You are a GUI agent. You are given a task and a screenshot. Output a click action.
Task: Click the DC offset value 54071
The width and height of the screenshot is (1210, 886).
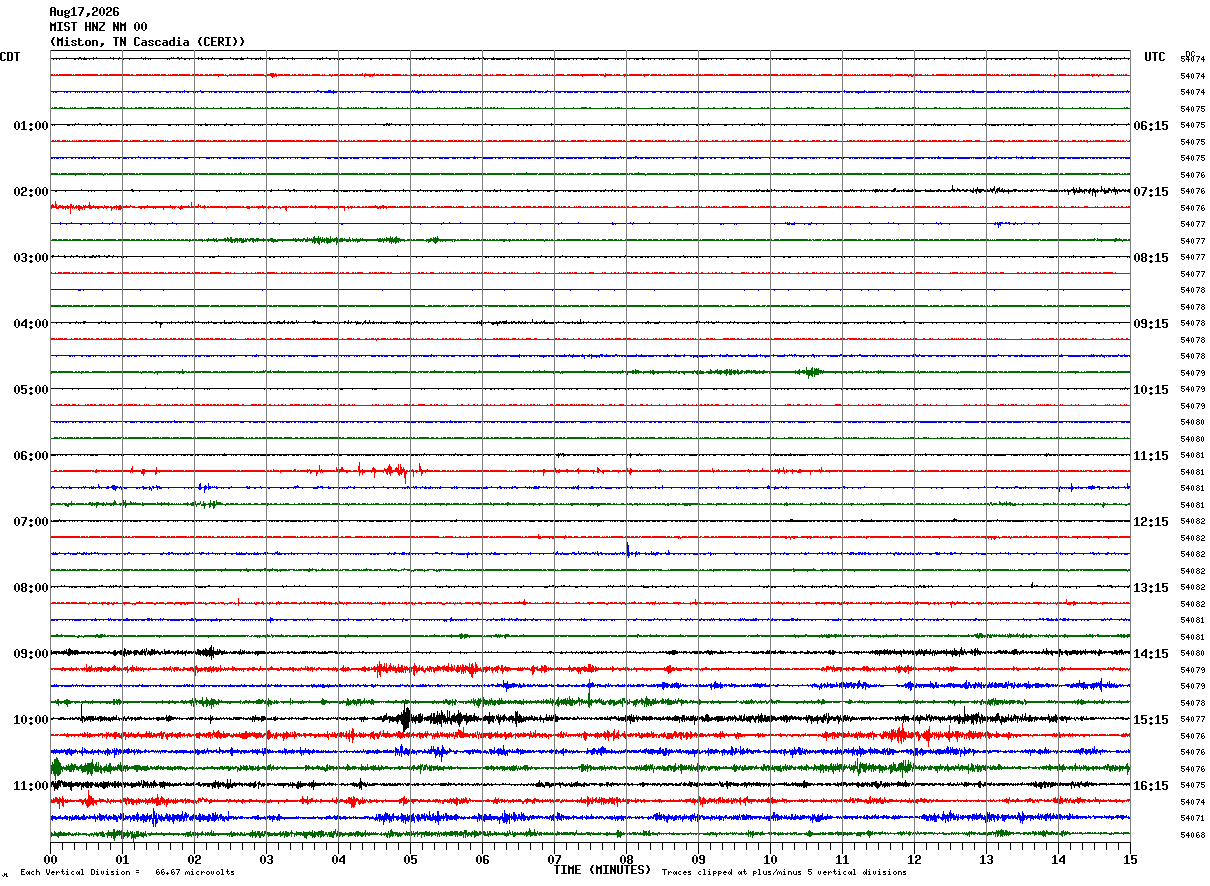1192,818
